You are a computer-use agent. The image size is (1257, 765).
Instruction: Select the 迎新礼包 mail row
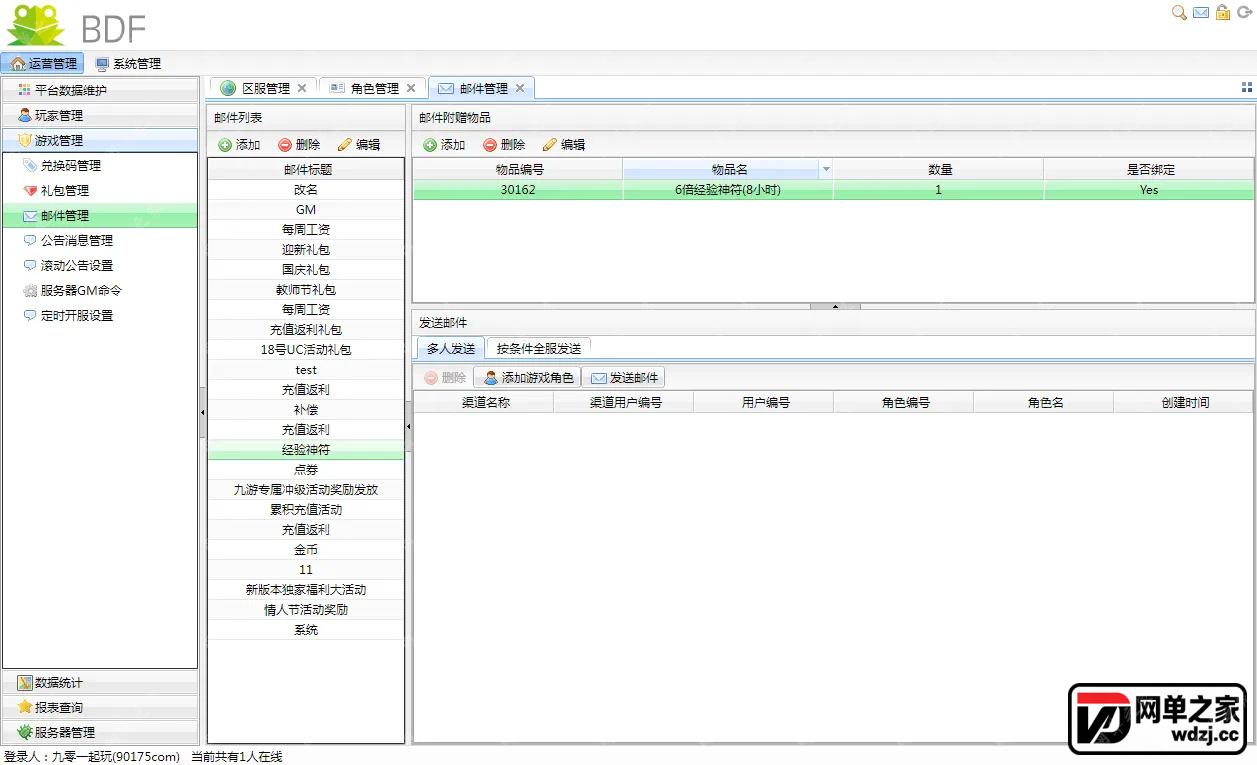tap(306, 249)
